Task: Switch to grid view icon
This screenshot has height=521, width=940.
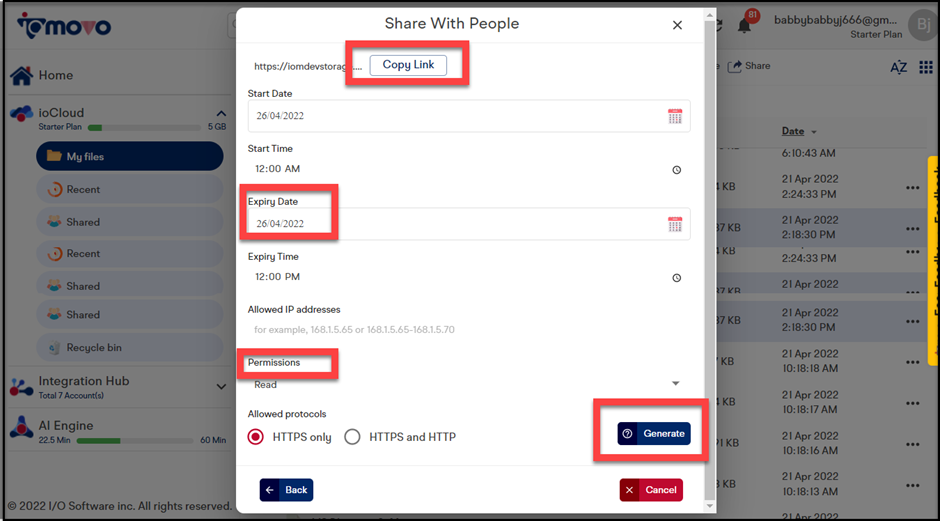Action: 926,67
